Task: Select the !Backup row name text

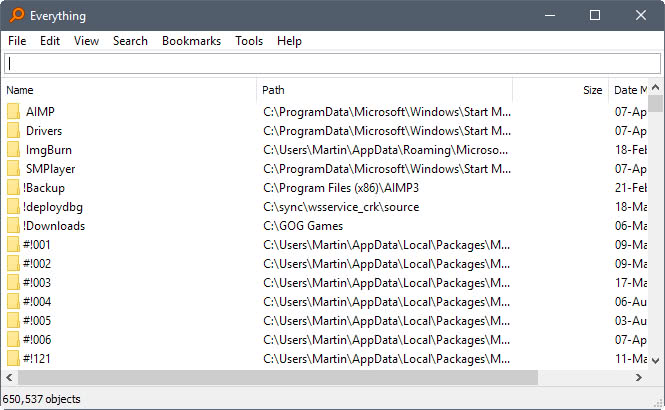Action: click(x=44, y=188)
